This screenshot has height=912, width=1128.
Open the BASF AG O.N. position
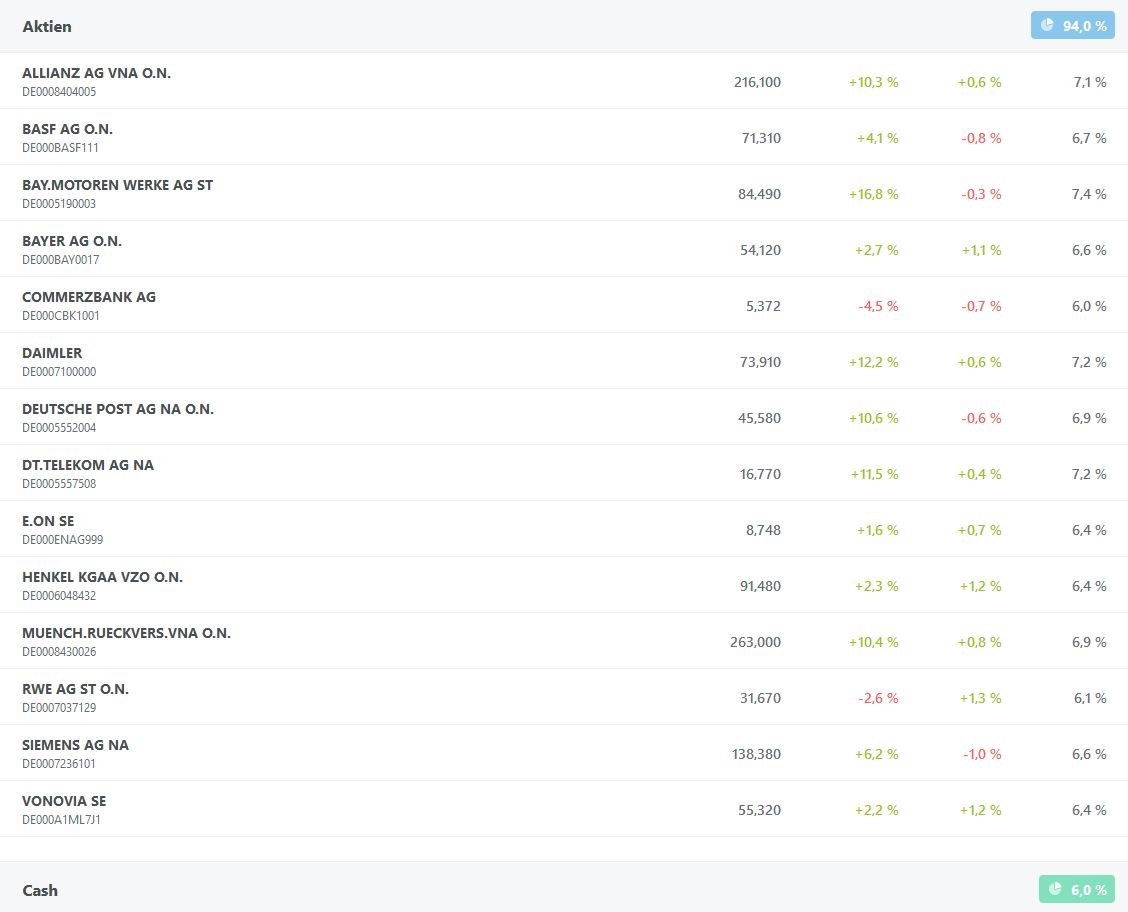point(67,129)
